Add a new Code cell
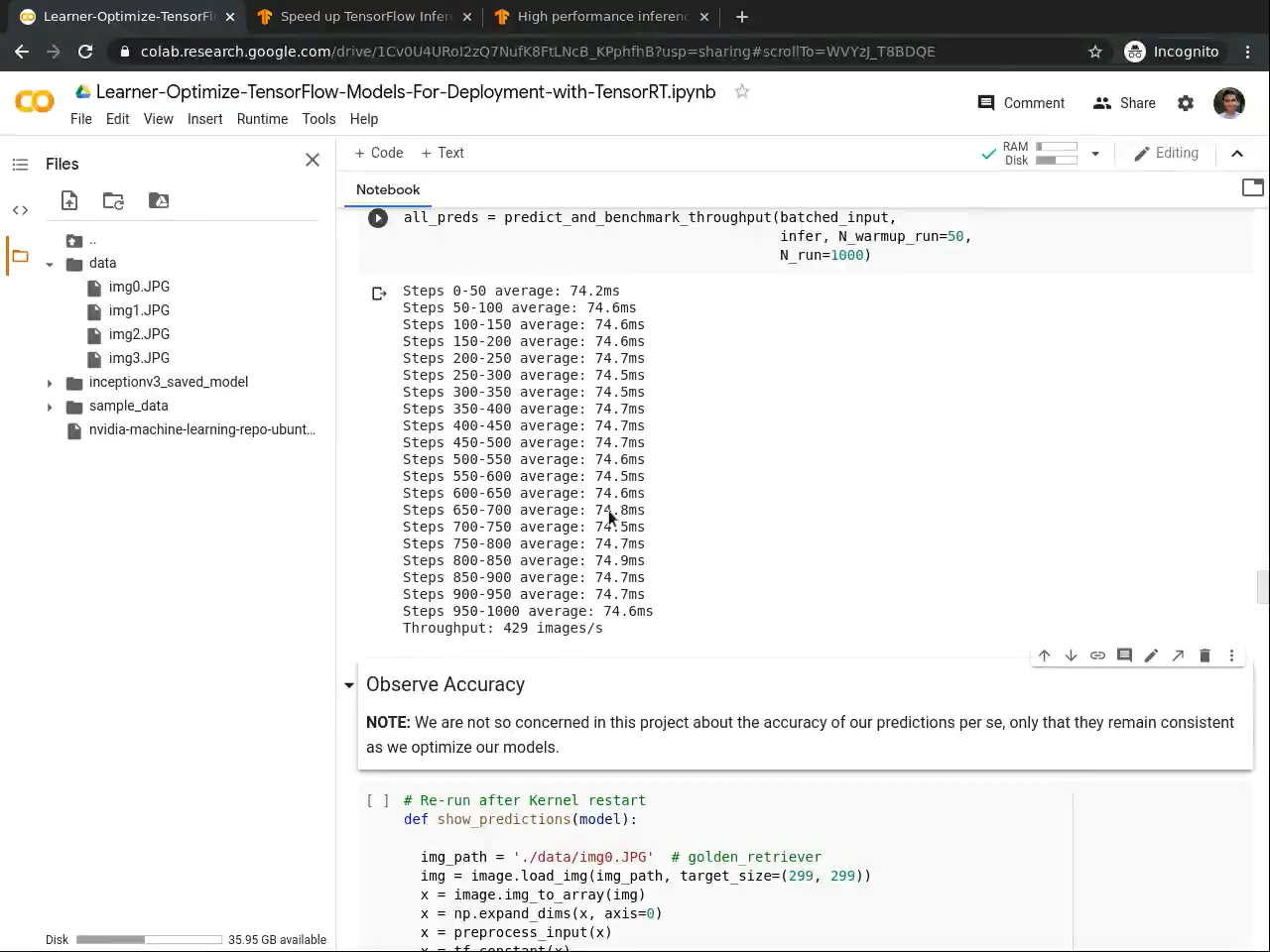 379,153
